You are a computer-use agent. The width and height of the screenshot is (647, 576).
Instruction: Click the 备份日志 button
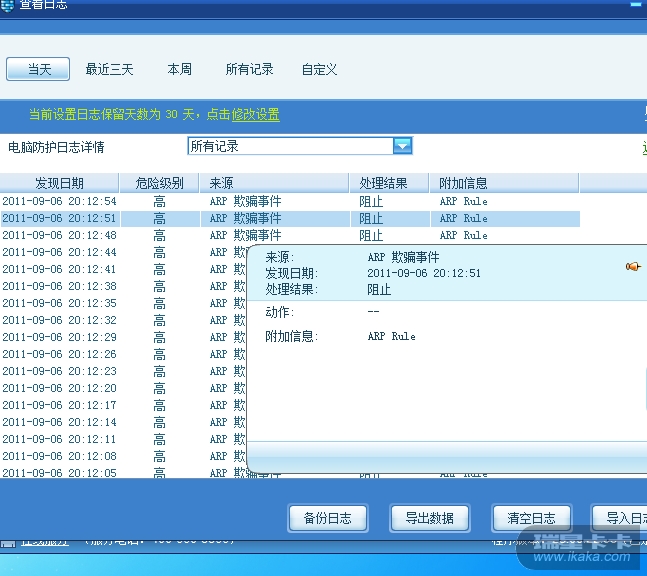coord(328,518)
